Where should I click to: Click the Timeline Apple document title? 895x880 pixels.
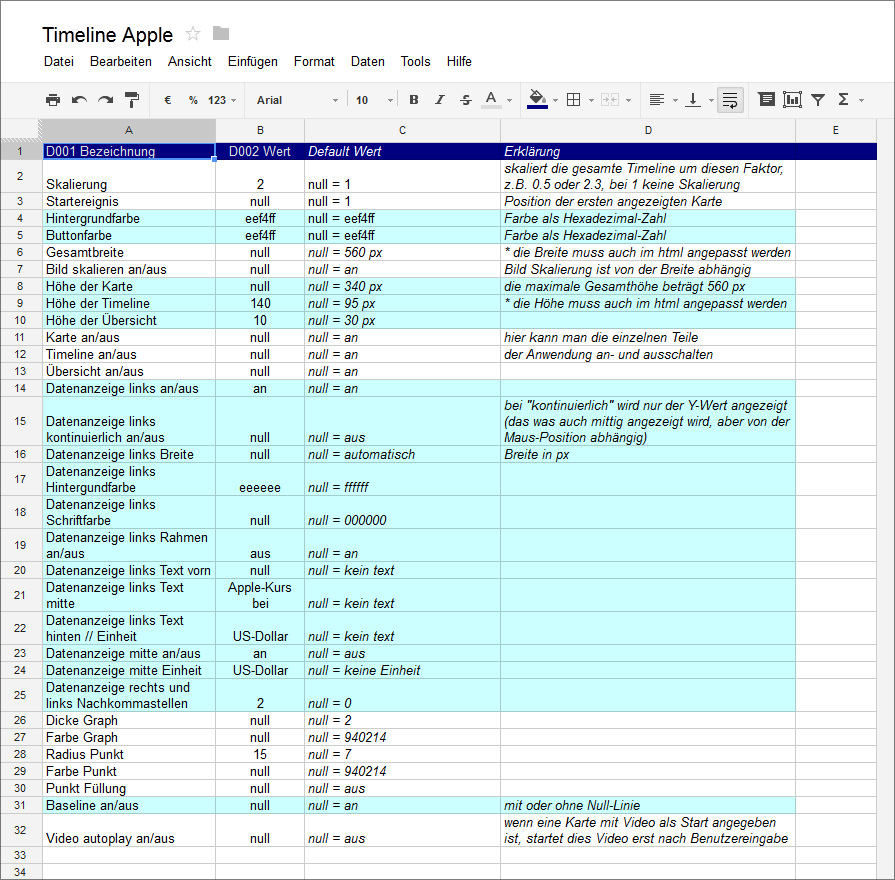tap(107, 35)
